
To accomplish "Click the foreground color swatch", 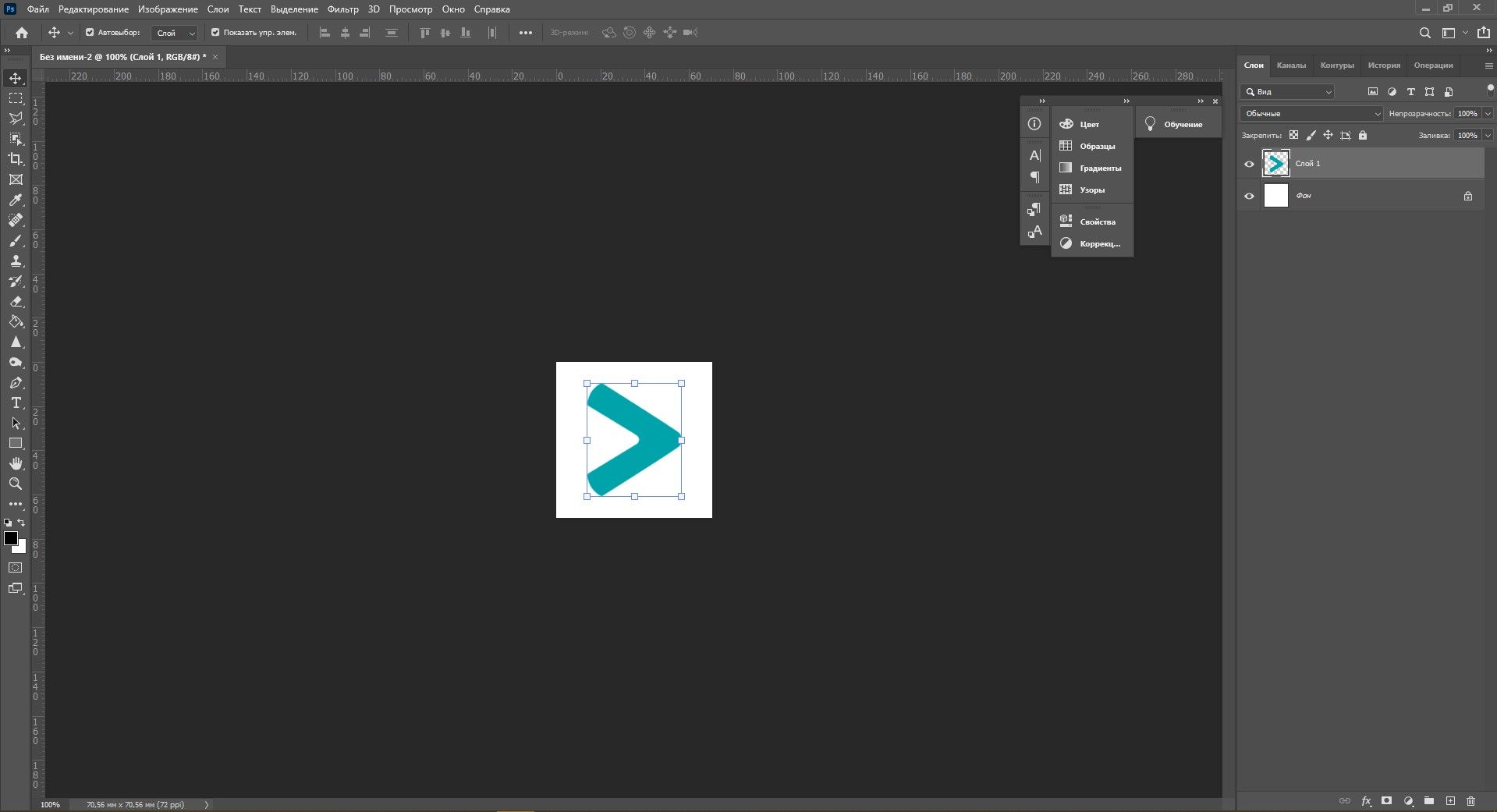I will click(x=11, y=538).
